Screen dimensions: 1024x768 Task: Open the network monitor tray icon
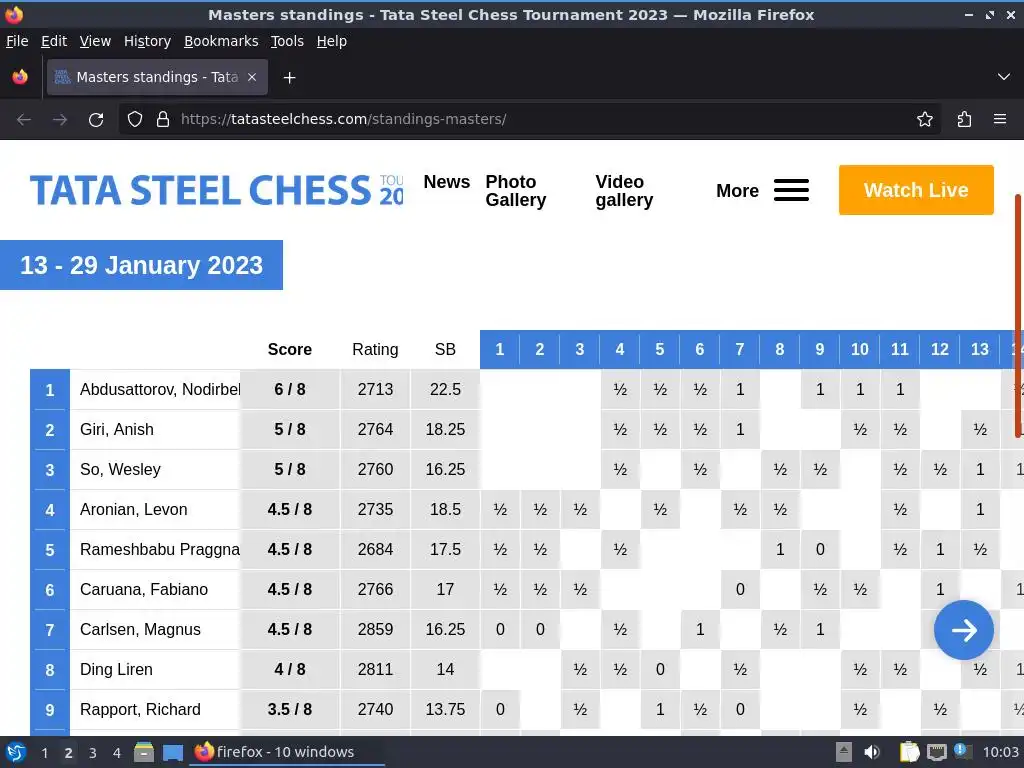click(x=936, y=752)
